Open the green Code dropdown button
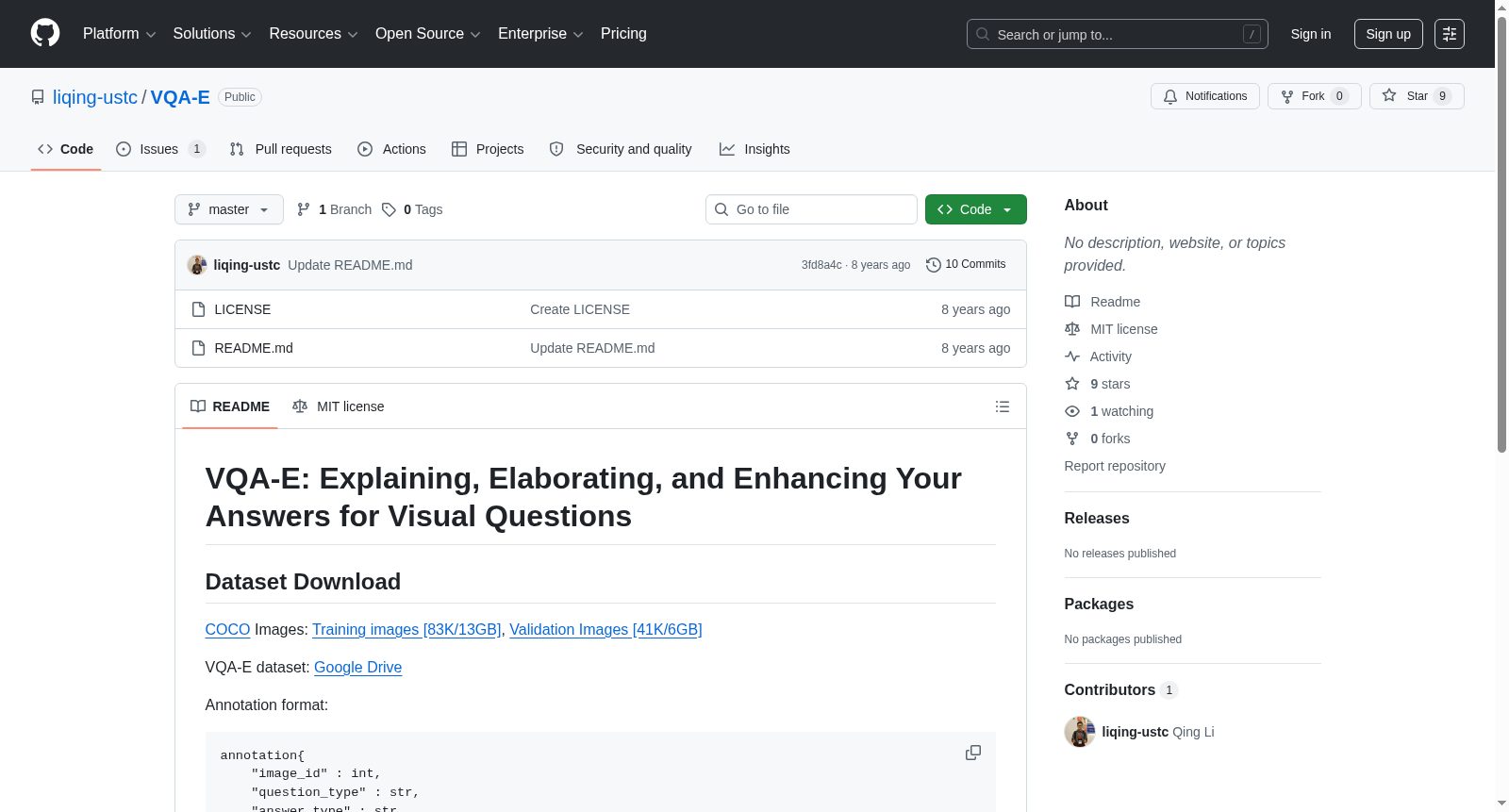The width and height of the screenshot is (1509, 812). coord(976,209)
